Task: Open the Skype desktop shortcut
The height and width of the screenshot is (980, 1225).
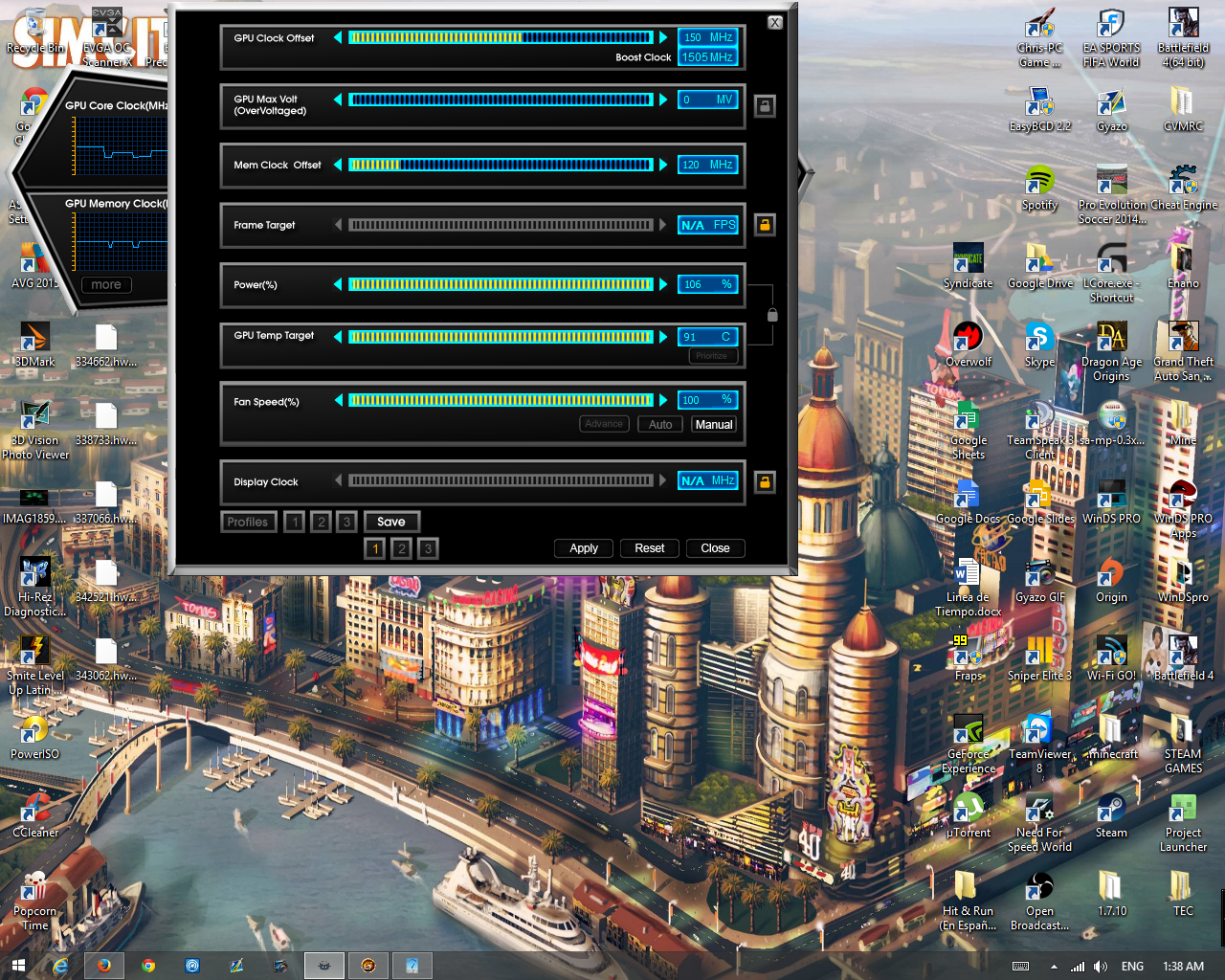Action: pyautogui.click(x=1039, y=344)
